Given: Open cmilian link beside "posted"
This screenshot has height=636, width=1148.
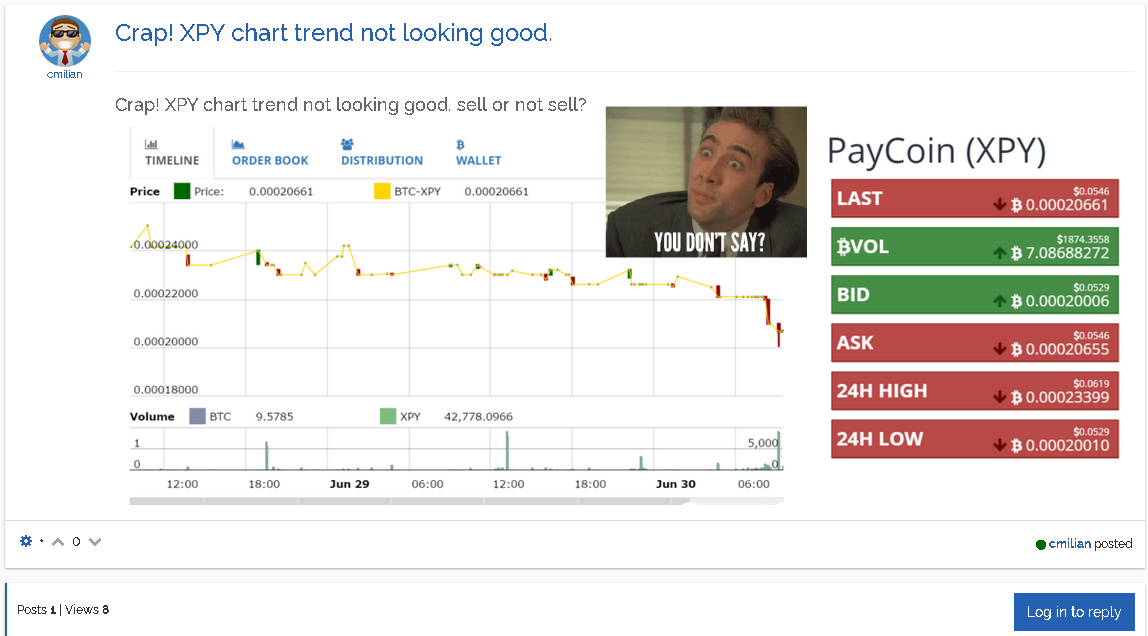Looking at the screenshot, I should (x=1070, y=544).
